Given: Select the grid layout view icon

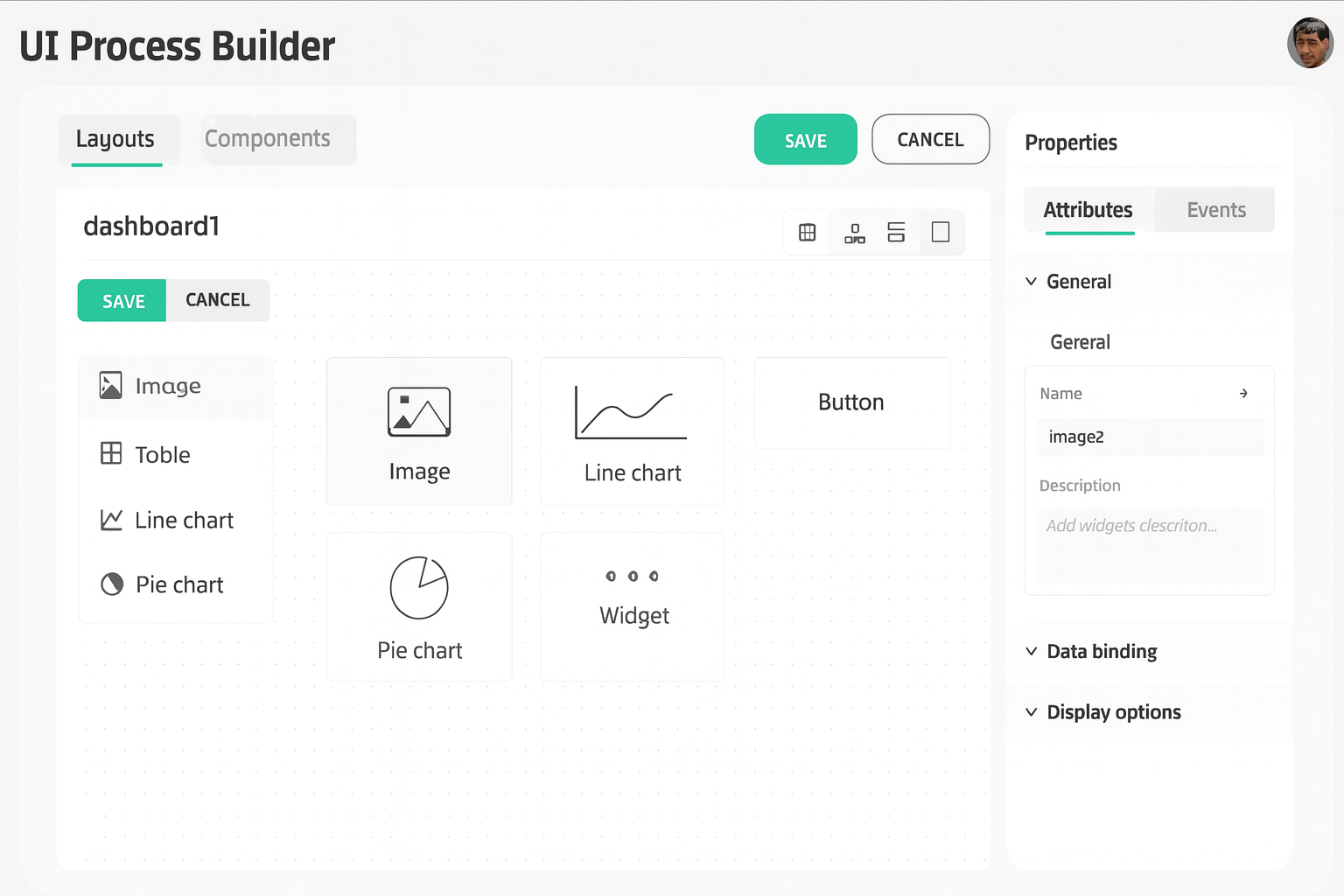Looking at the screenshot, I should (807, 233).
